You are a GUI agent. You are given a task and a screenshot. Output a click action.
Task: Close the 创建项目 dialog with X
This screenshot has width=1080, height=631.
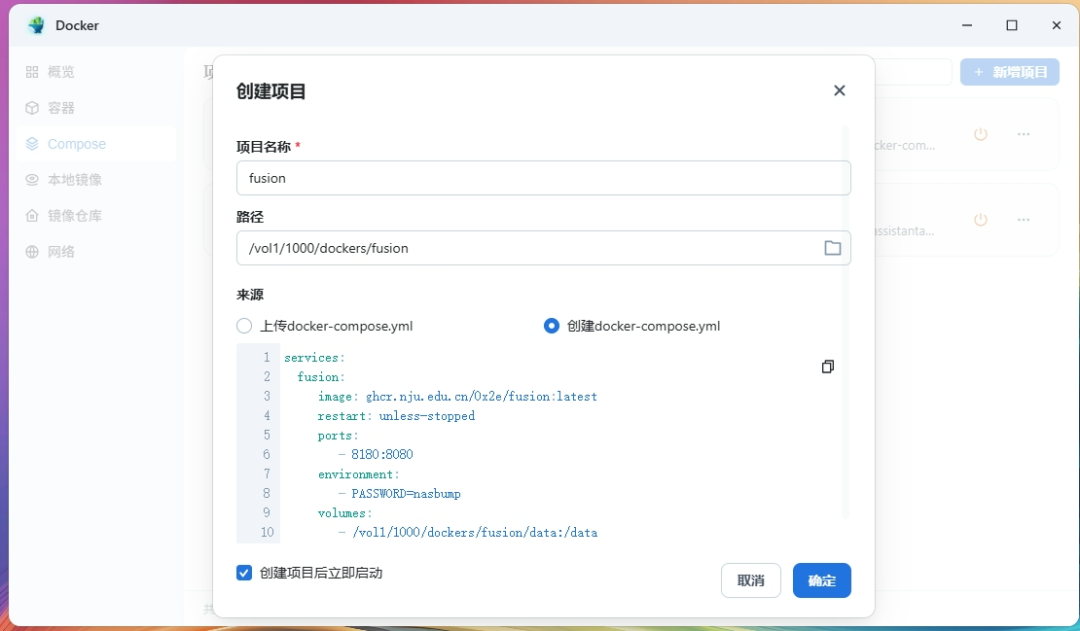pos(839,90)
